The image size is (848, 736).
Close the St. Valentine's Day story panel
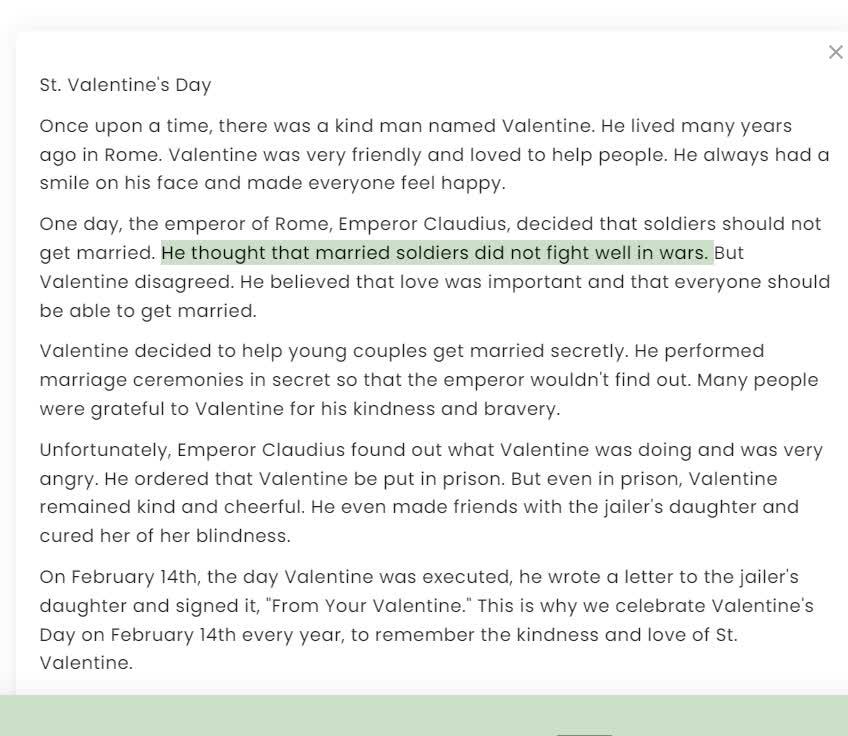(x=835, y=52)
